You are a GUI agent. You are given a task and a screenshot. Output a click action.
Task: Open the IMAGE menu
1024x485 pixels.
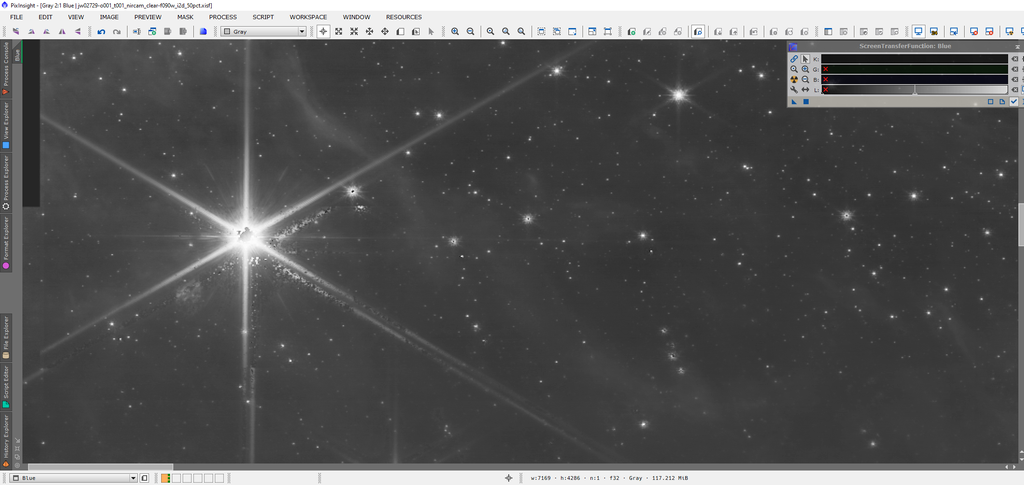point(109,17)
